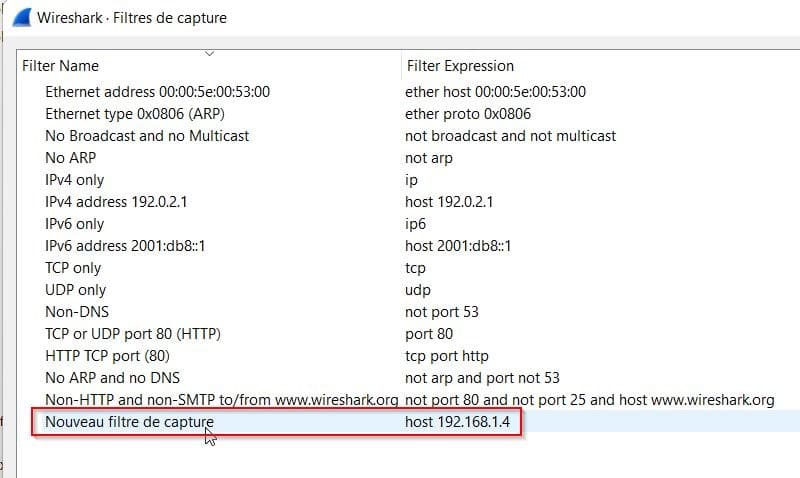
Task: Select No Broadcast and no Multicast filter
Action: (x=147, y=136)
